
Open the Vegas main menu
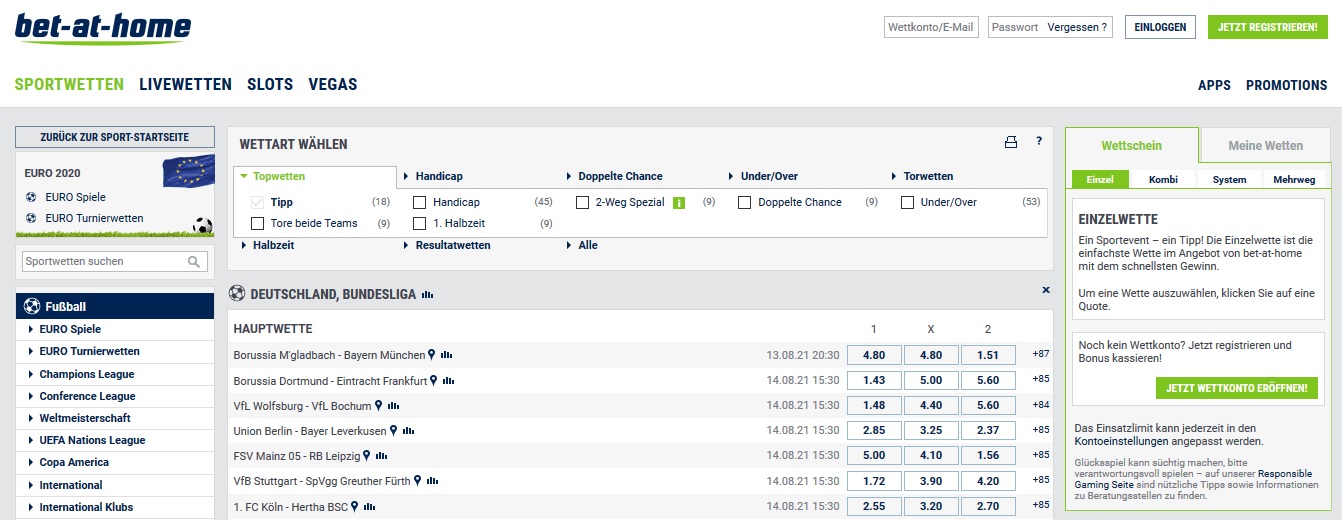(x=333, y=85)
